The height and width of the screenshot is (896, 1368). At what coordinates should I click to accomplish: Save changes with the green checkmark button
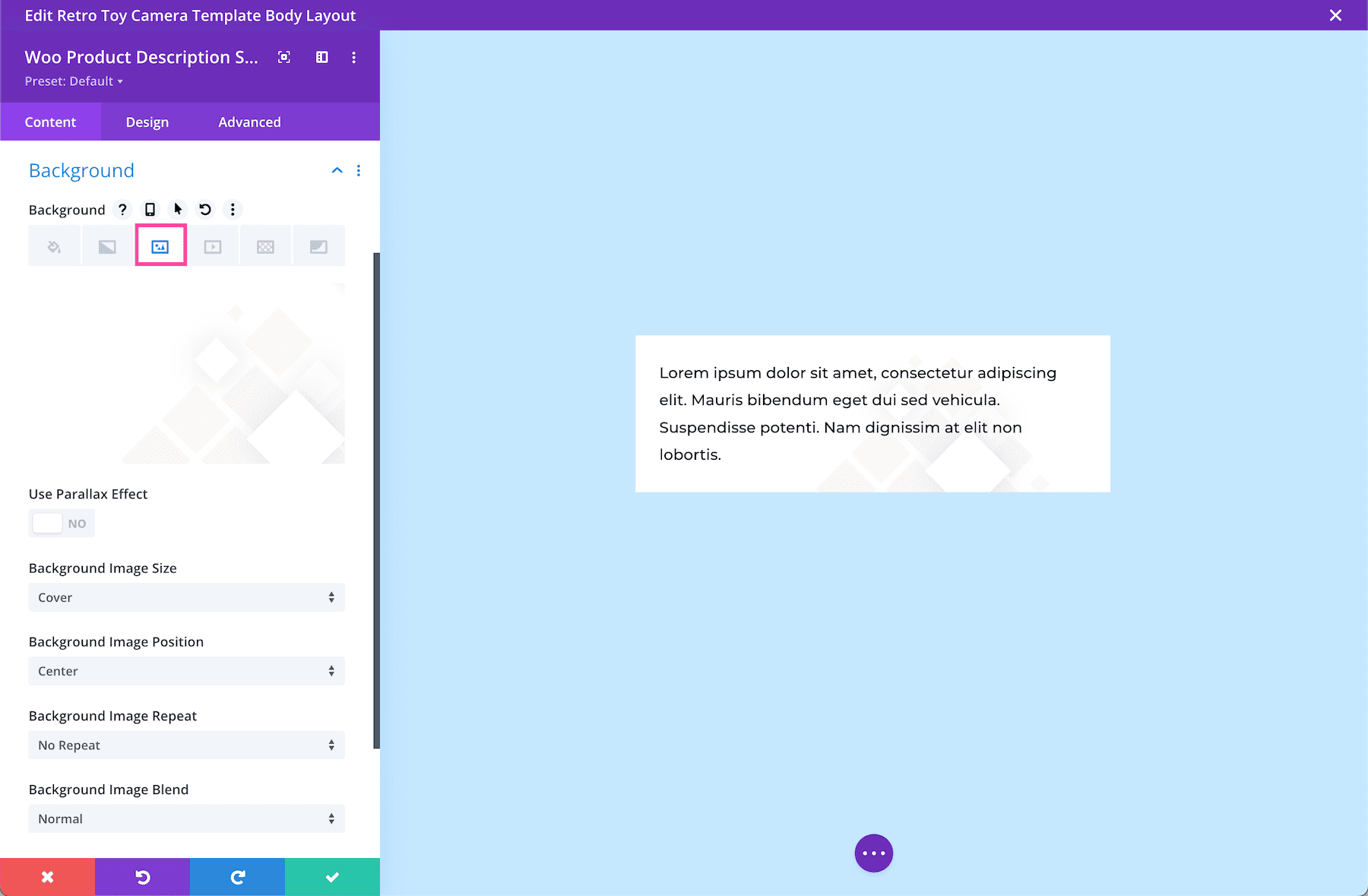coord(332,876)
